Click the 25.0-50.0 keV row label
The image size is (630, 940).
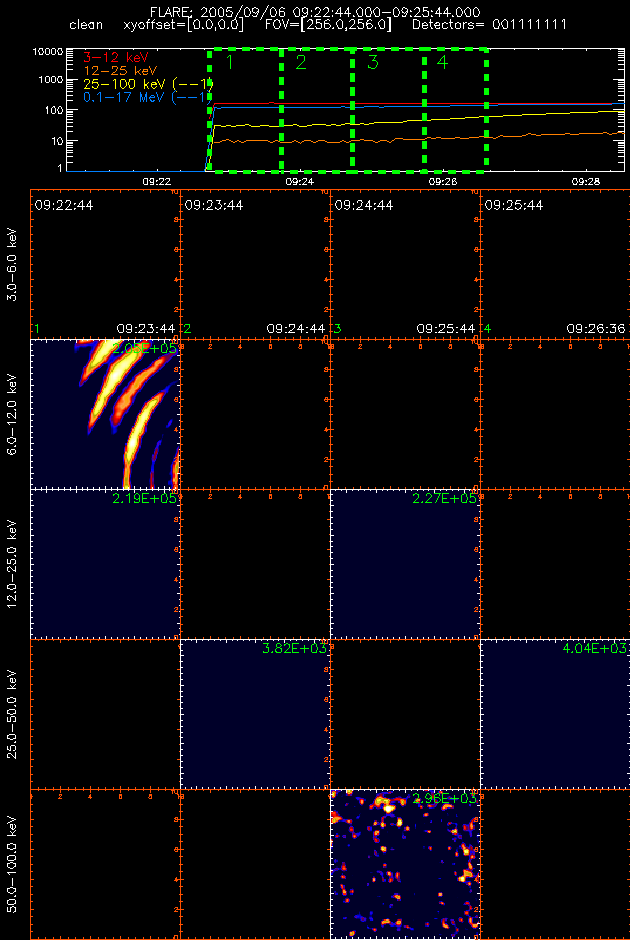(x=13, y=714)
